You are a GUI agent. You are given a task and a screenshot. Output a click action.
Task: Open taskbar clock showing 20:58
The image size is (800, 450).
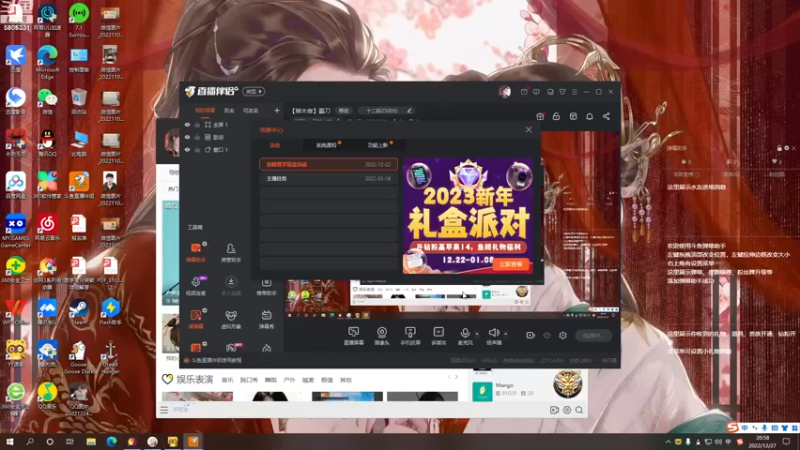tap(763, 441)
